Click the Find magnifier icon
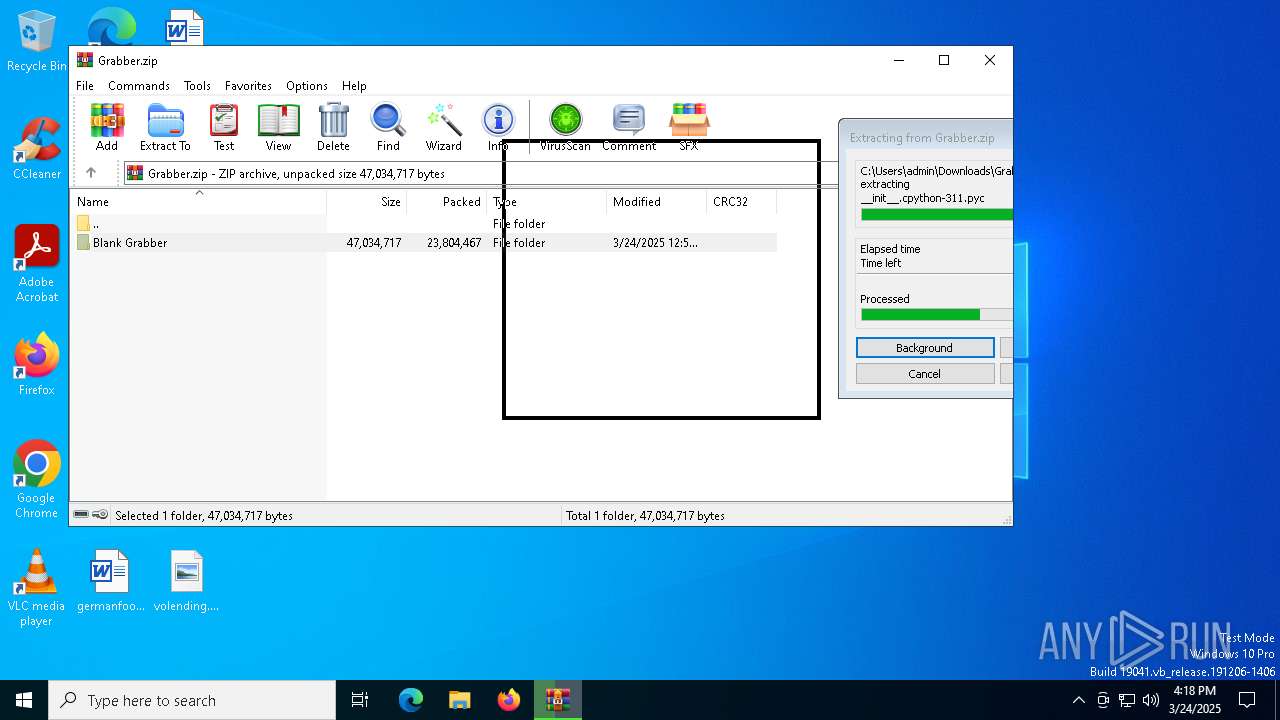Screen dimensions: 1280x720 [388, 127]
